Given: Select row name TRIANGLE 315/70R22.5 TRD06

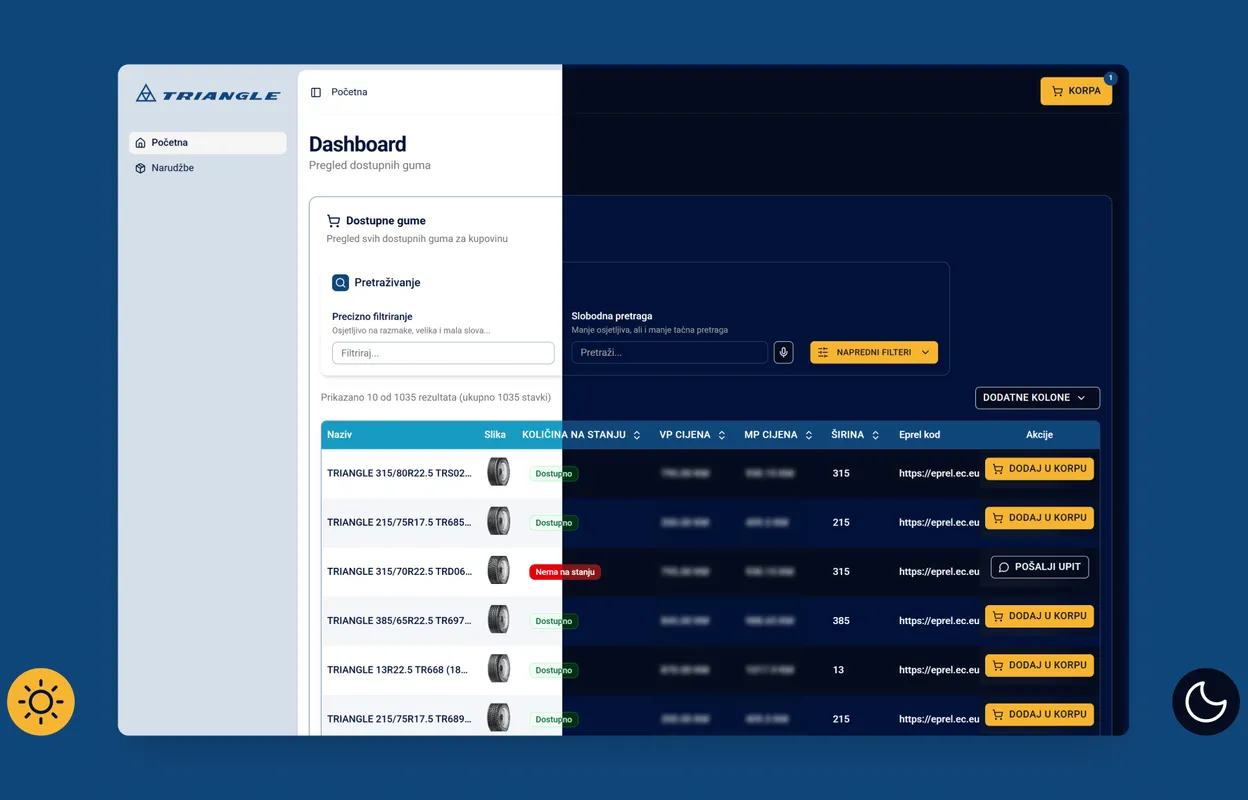Looking at the screenshot, I should point(399,572).
